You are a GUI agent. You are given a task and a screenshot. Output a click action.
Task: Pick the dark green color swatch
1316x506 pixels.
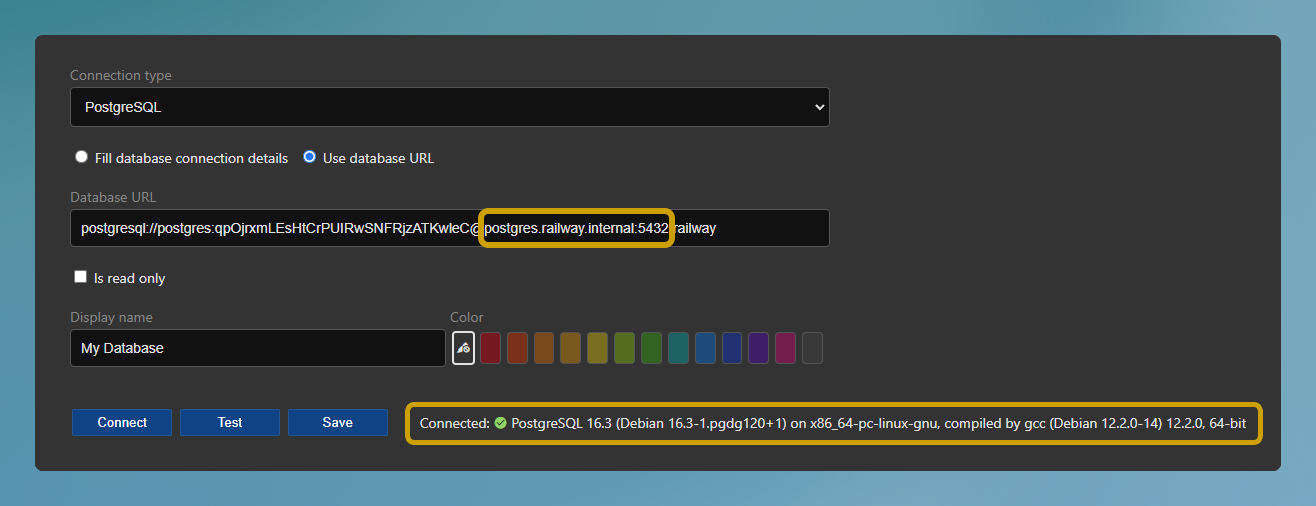point(651,348)
